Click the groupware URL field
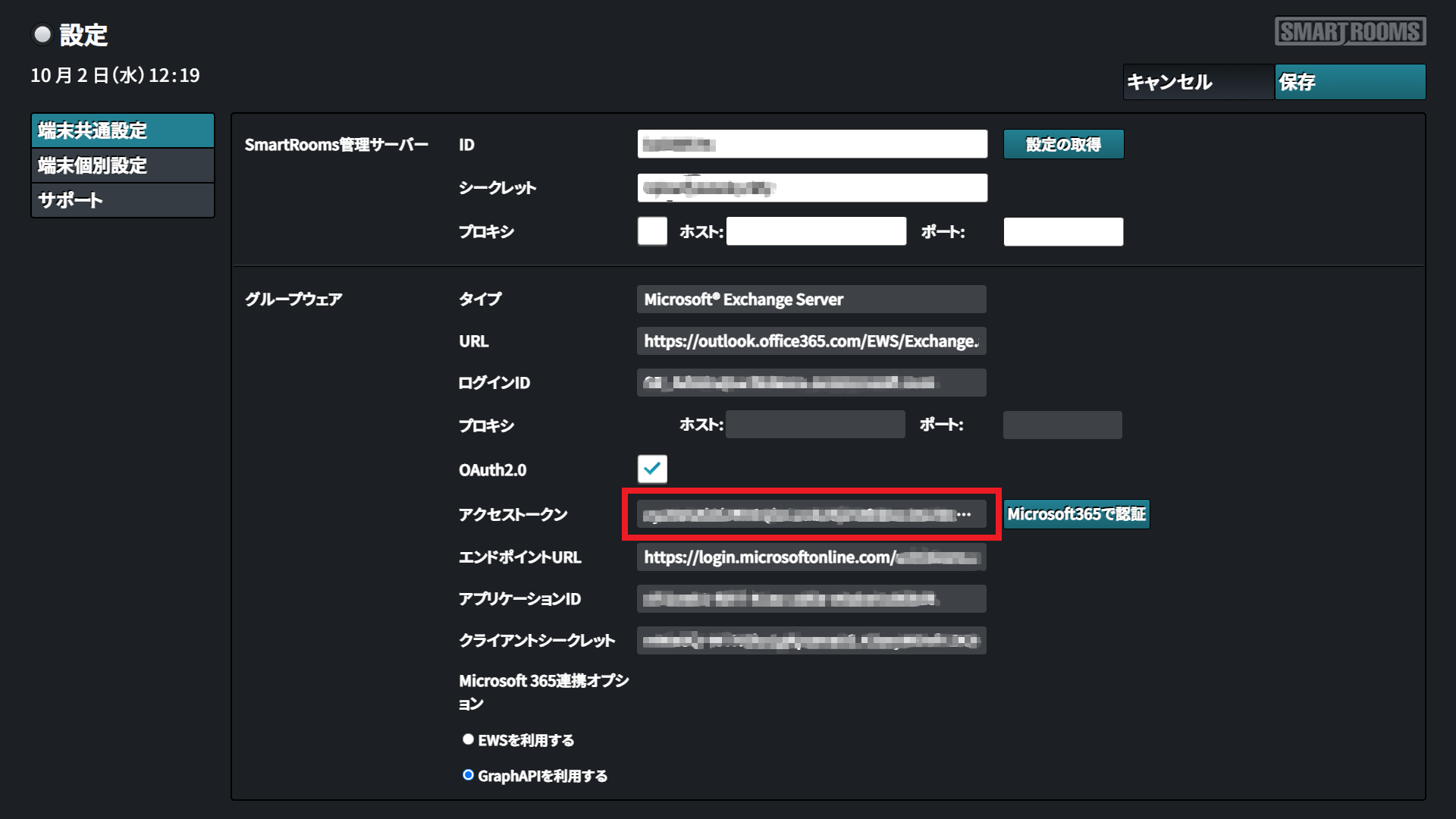Image resolution: width=1456 pixels, height=819 pixels. (811, 341)
